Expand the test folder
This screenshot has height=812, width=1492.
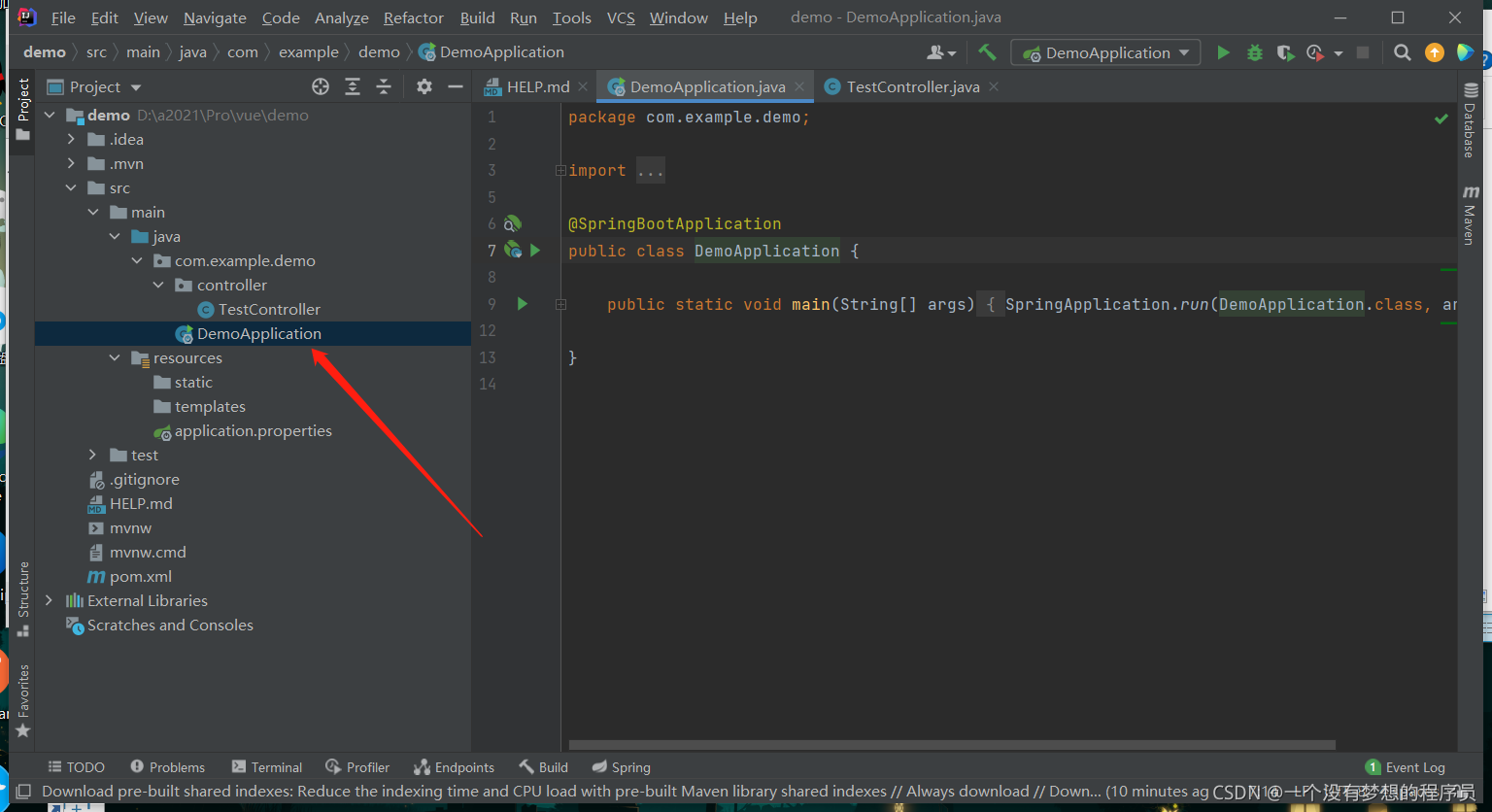pos(92,455)
